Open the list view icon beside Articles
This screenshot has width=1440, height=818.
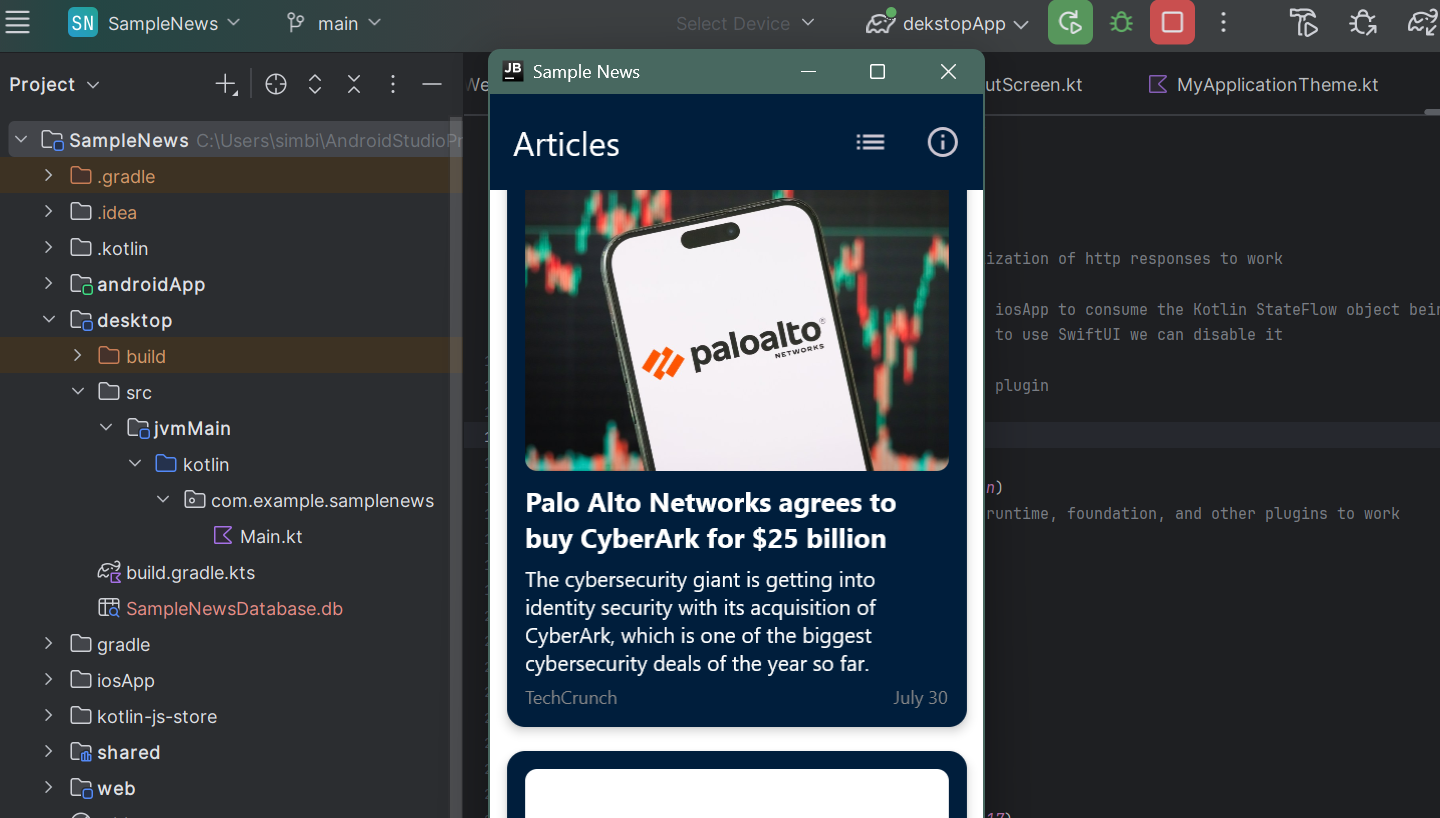click(870, 142)
